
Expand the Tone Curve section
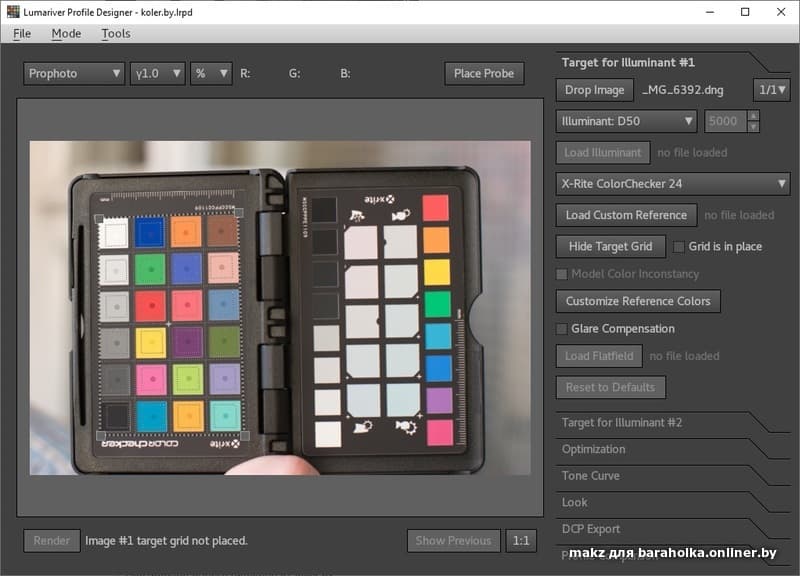[x=590, y=476]
